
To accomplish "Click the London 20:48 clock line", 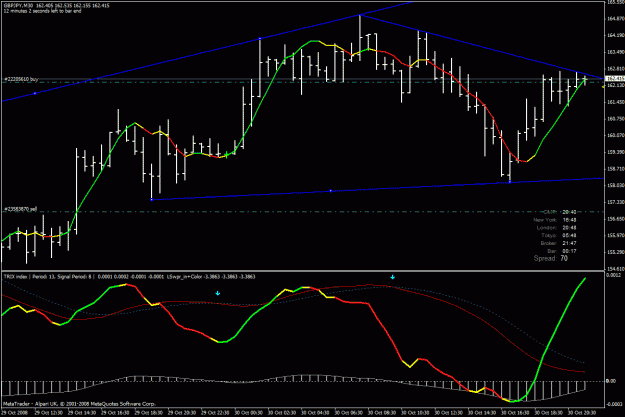I will [556, 228].
